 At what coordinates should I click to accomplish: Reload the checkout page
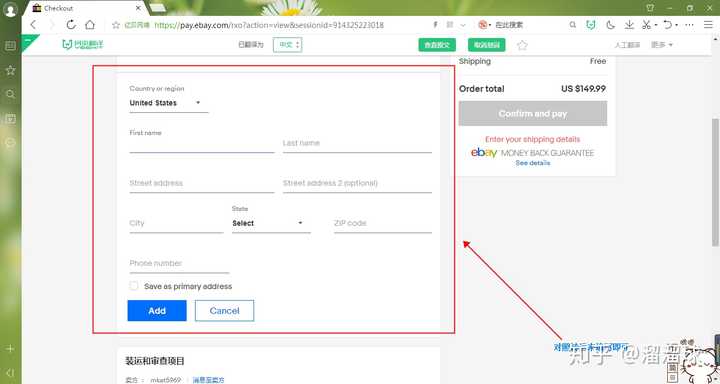(x=71, y=25)
